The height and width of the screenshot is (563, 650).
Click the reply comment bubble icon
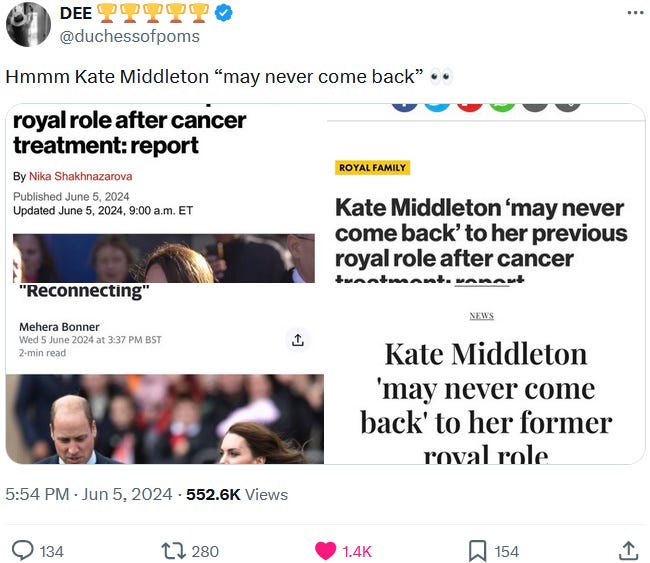(x=22, y=551)
